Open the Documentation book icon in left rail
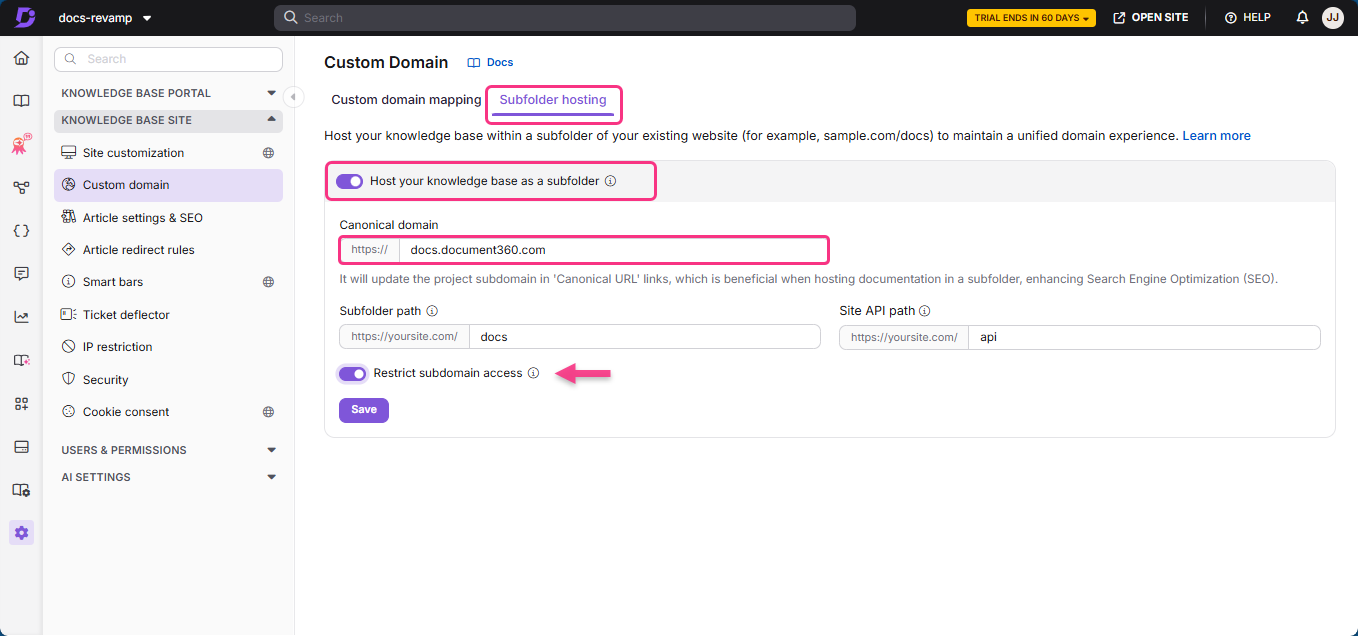The height and width of the screenshot is (636, 1358). 21,101
